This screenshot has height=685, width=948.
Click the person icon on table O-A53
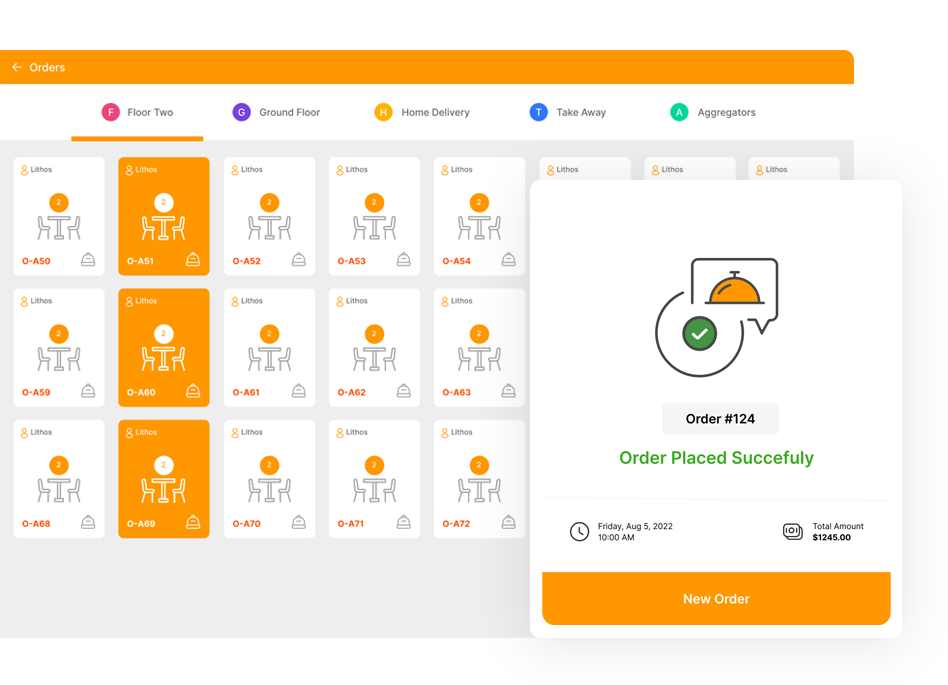pos(340,170)
